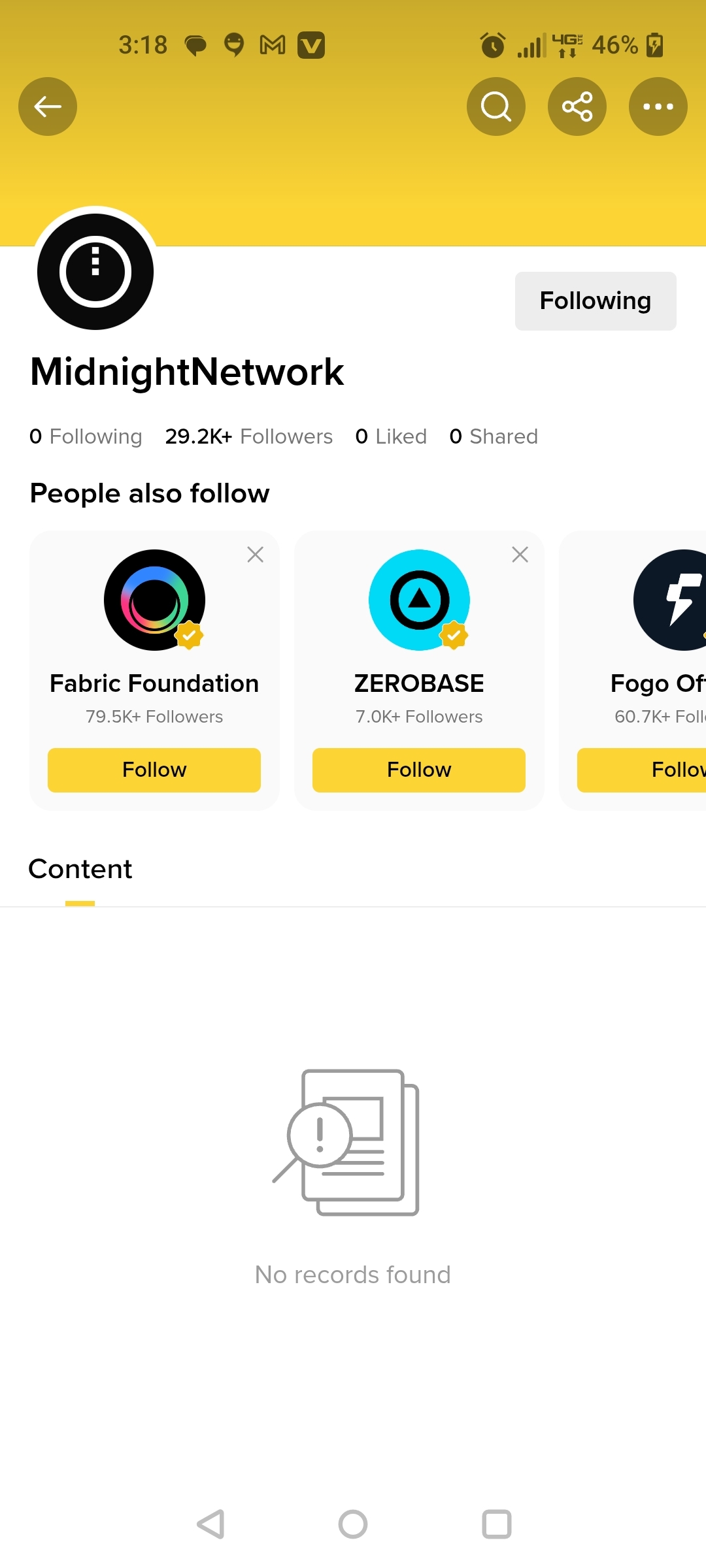Screen dimensions: 706x1568
Task: Dismiss the ZEROBASE suggestion card
Action: click(520, 555)
